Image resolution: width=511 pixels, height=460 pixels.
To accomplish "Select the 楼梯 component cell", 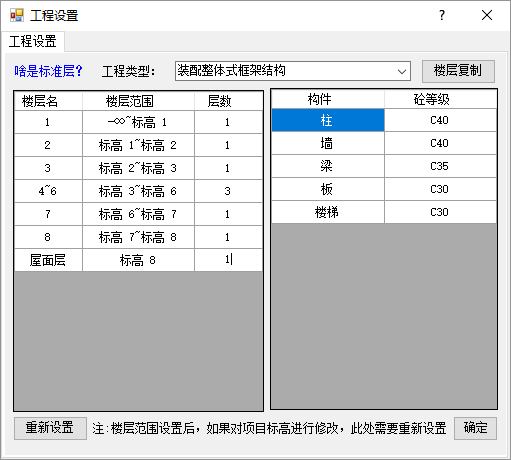I will tap(328, 212).
